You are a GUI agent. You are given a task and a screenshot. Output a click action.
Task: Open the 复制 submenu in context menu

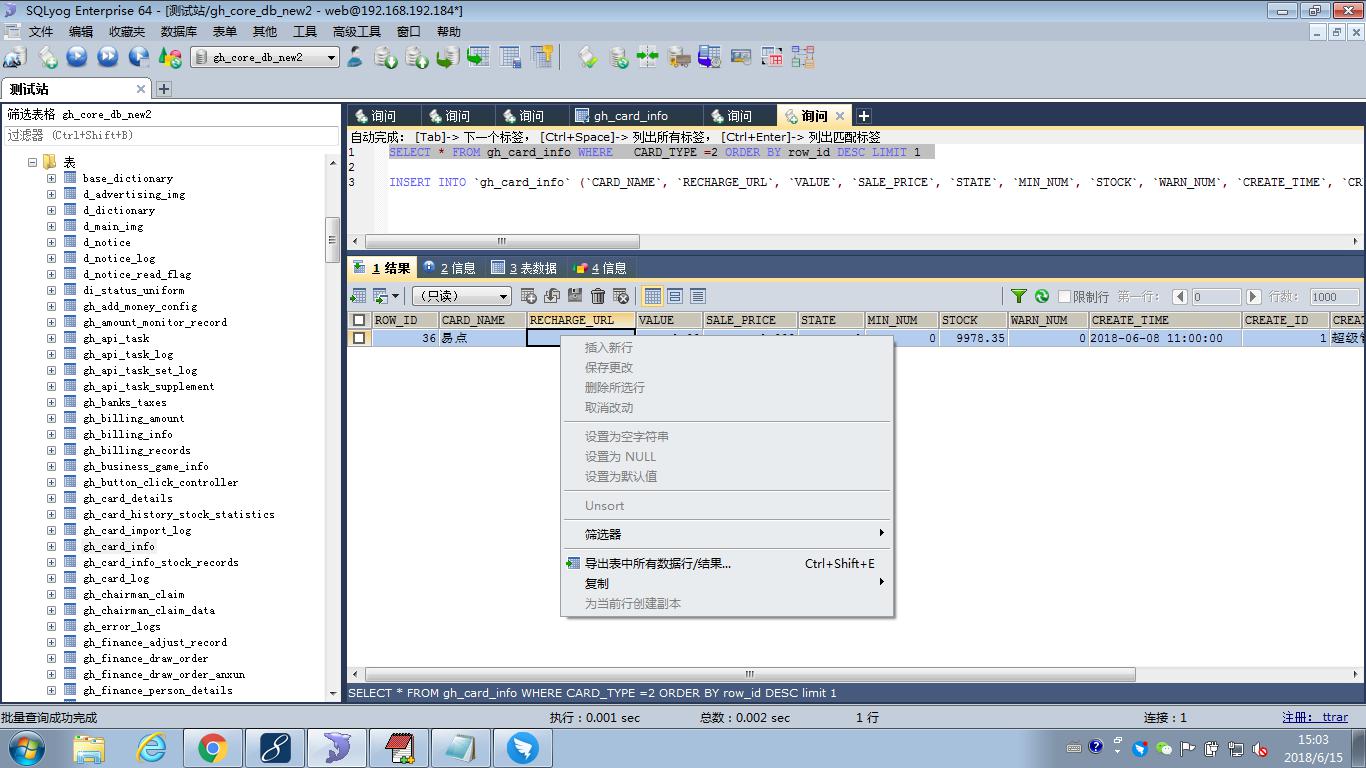727,583
